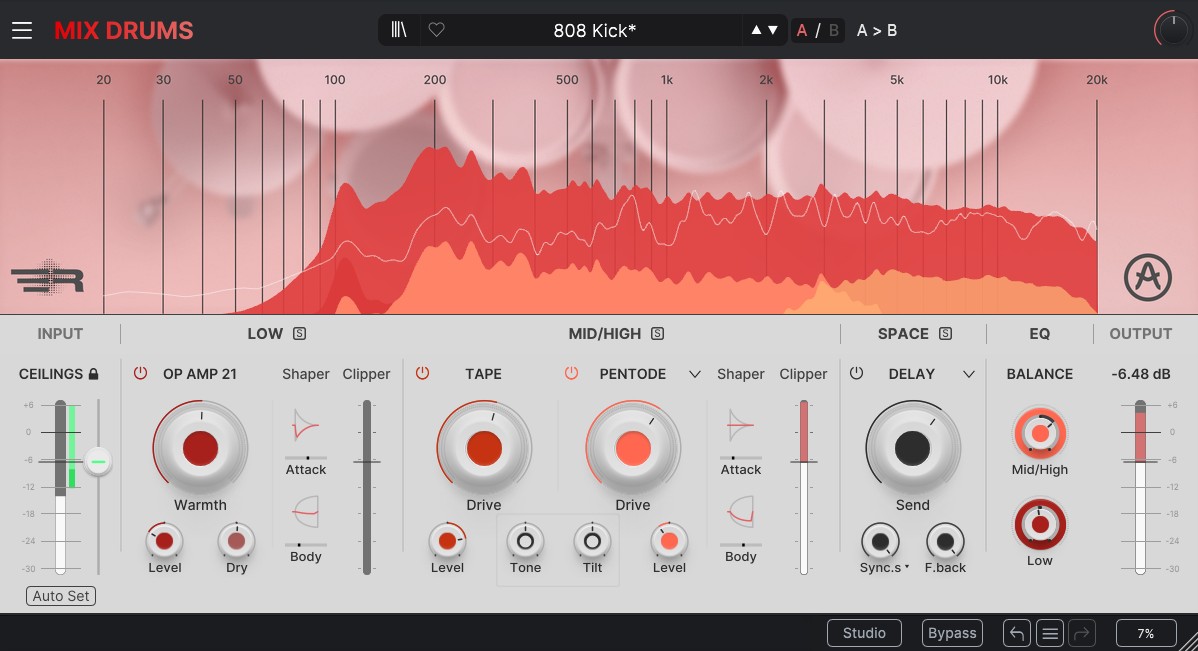Click the undo arrow icon
Image resolution: width=1198 pixels, height=651 pixels.
coord(1017,633)
